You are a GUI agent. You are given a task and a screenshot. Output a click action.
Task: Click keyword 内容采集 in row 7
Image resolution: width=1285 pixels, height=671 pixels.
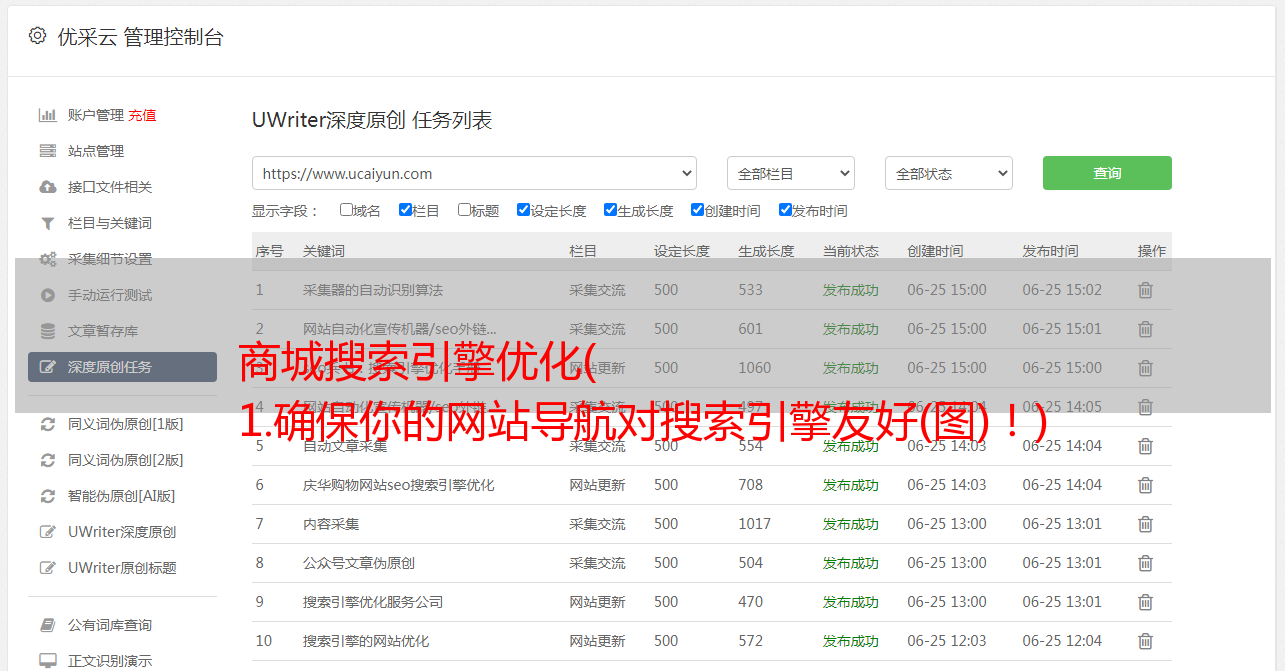pos(331,524)
